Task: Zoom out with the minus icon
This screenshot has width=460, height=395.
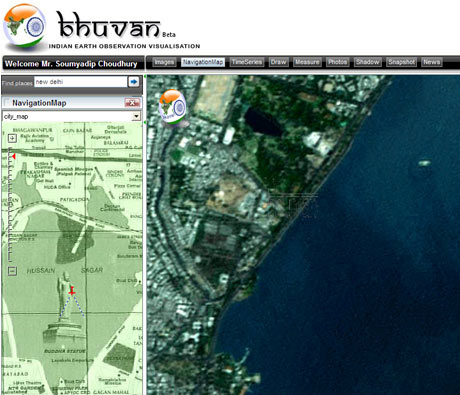Action: tap(12, 271)
